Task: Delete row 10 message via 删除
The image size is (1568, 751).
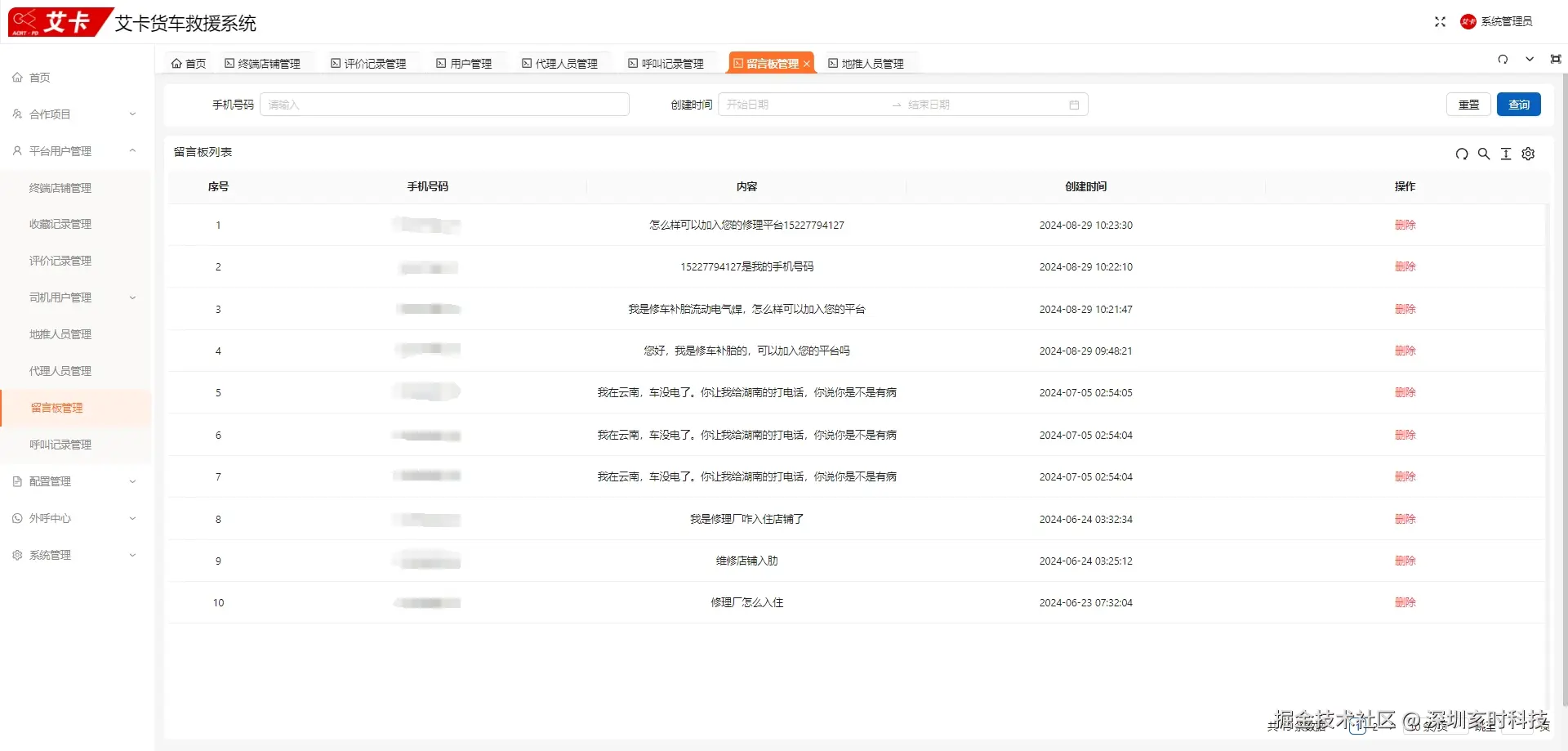Action: click(1405, 603)
